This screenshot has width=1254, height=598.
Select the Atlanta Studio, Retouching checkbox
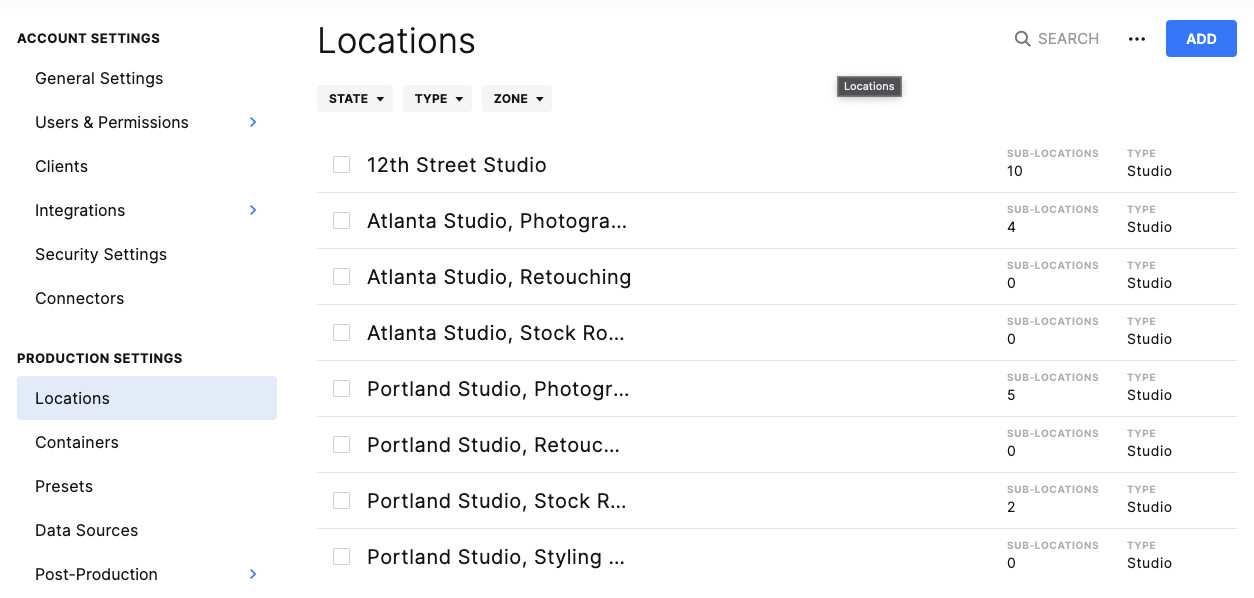[341, 276]
